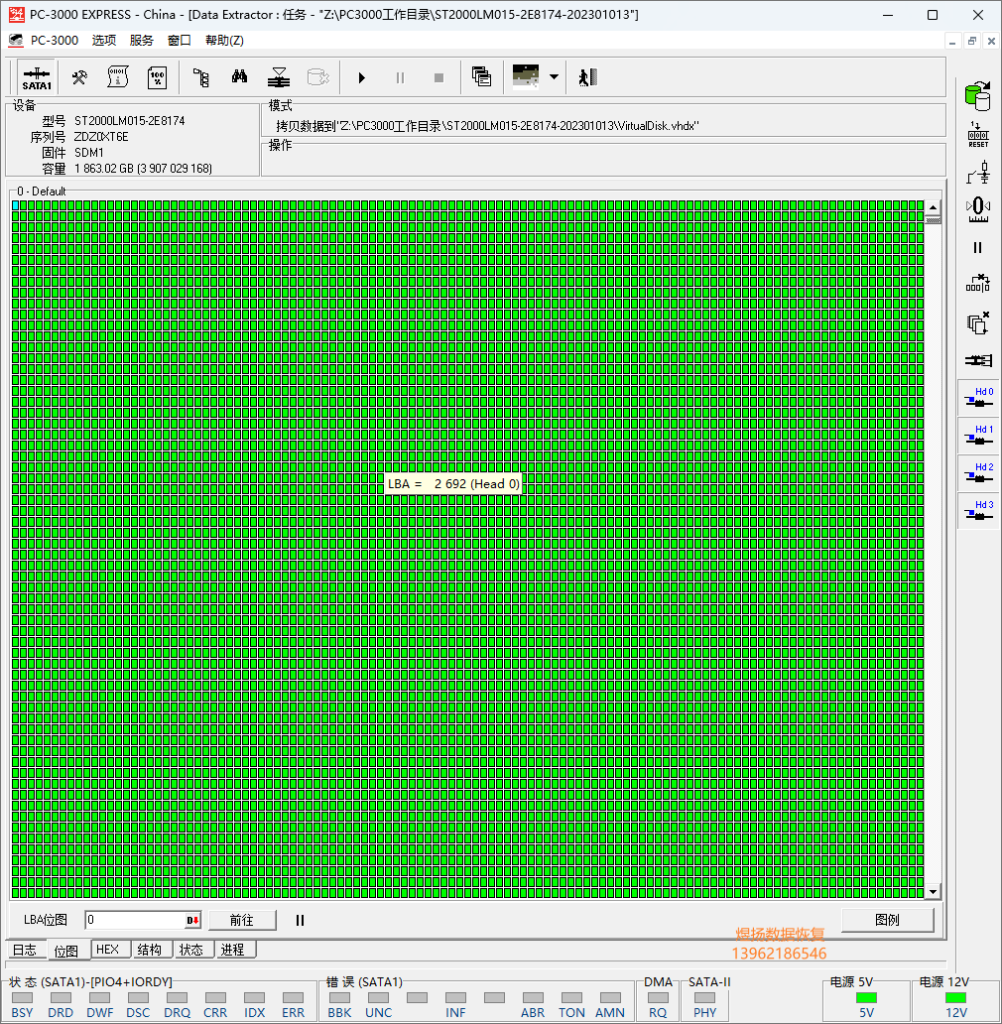The image size is (1002, 1024).
Task: Open the 帮助(Z) menu
Action: point(224,40)
